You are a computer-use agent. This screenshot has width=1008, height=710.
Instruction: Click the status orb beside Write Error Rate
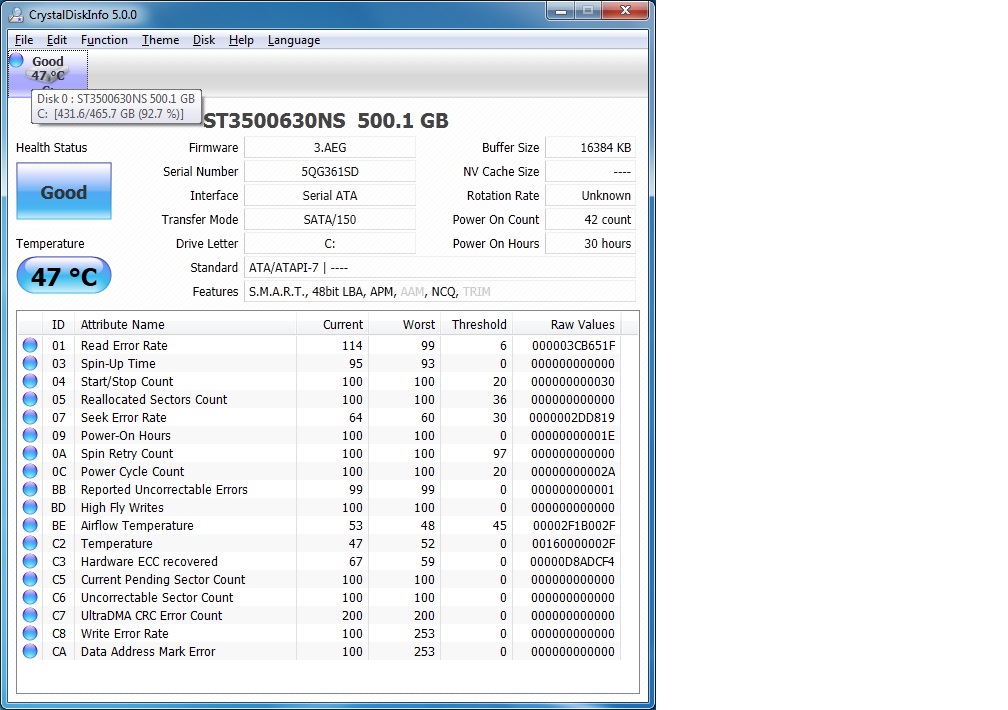click(x=30, y=633)
